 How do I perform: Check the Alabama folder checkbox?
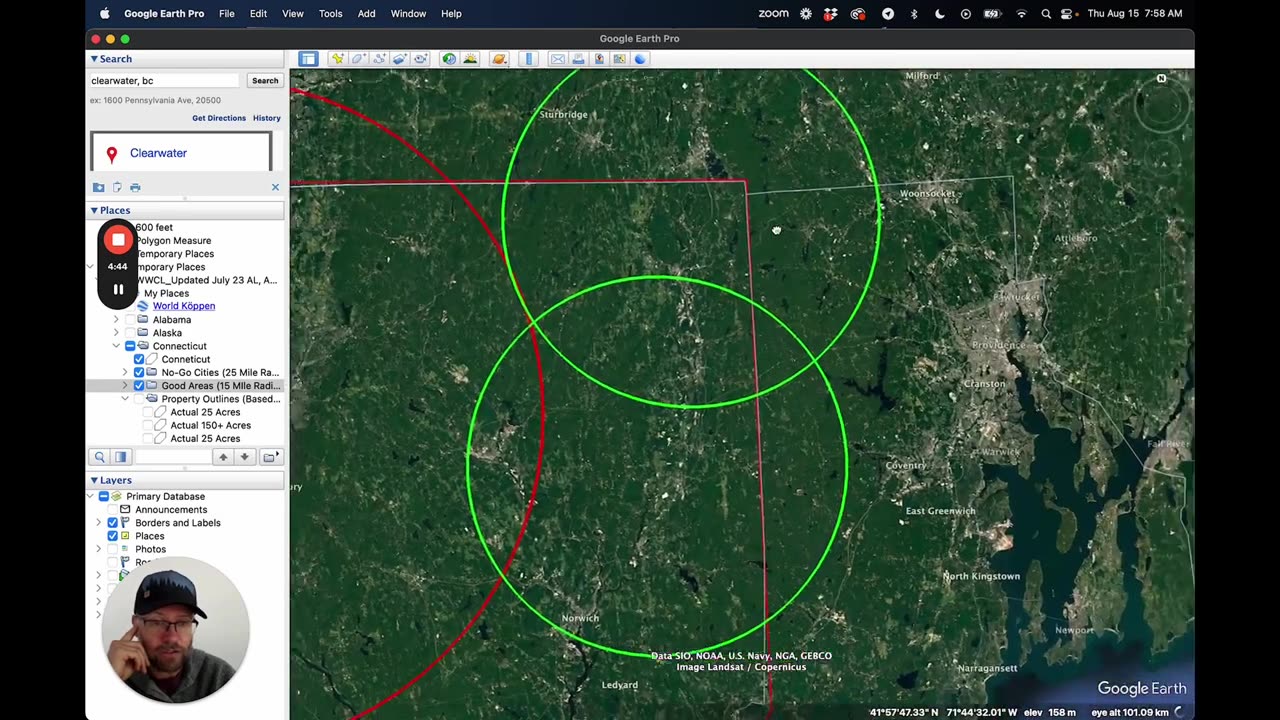point(130,320)
